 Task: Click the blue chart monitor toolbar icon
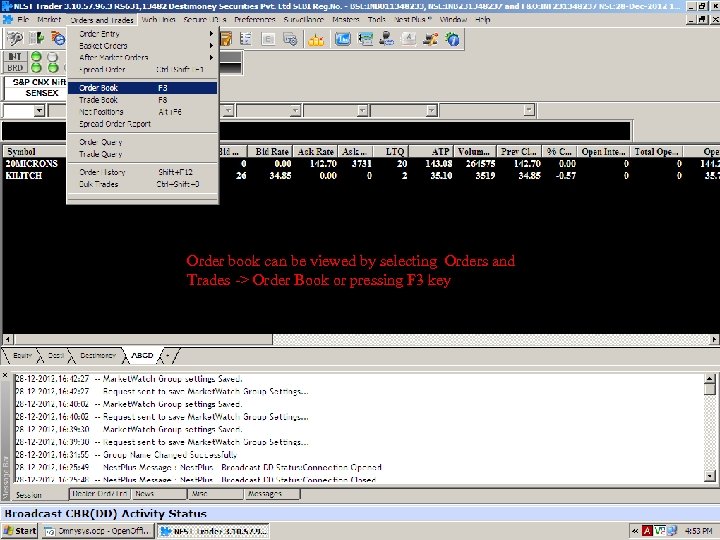343,39
